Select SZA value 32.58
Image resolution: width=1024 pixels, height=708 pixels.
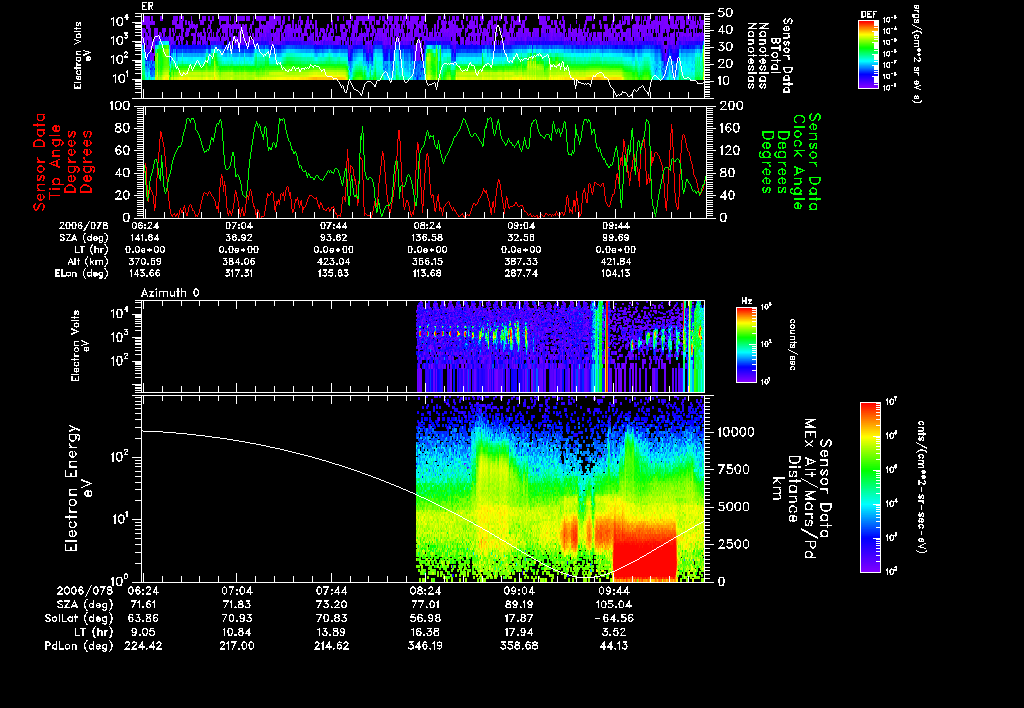point(521,238)
